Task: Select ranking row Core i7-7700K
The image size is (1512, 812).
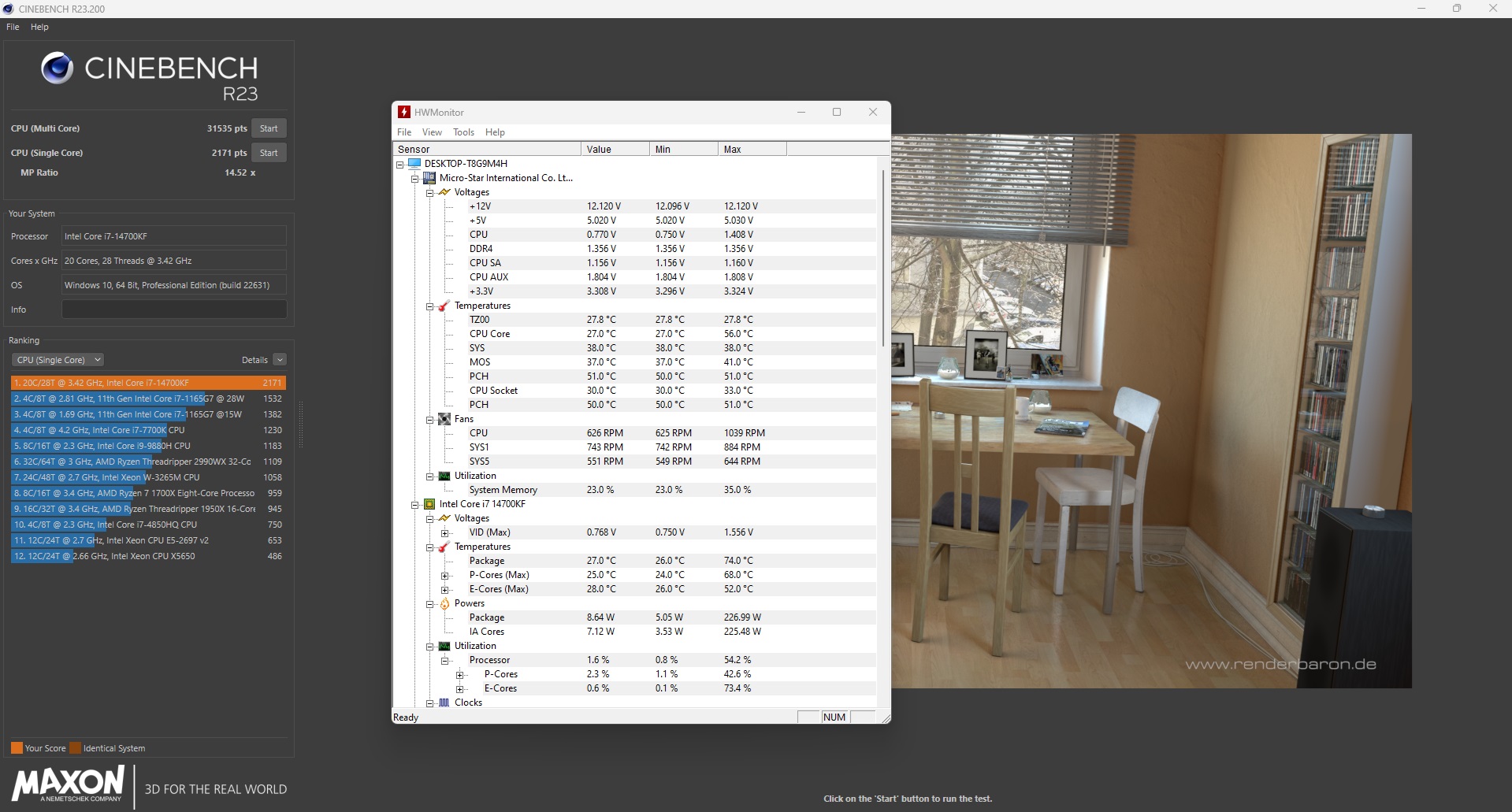Action: coord(148,430)
